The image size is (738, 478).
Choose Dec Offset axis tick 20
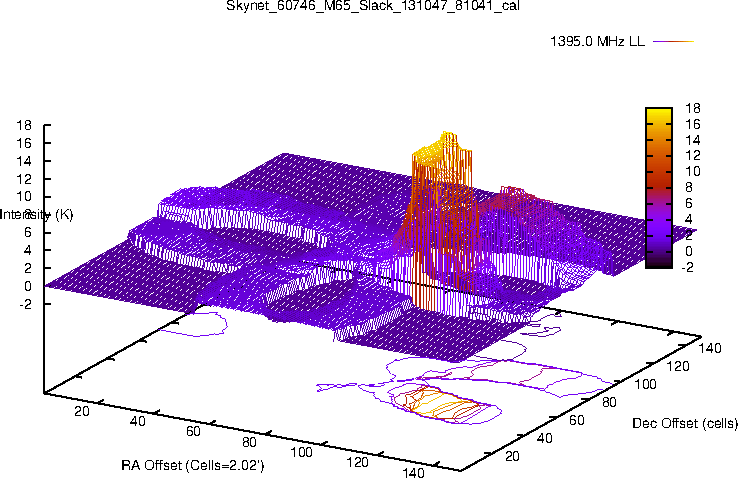pyautogui.click(x=512, y=456)
